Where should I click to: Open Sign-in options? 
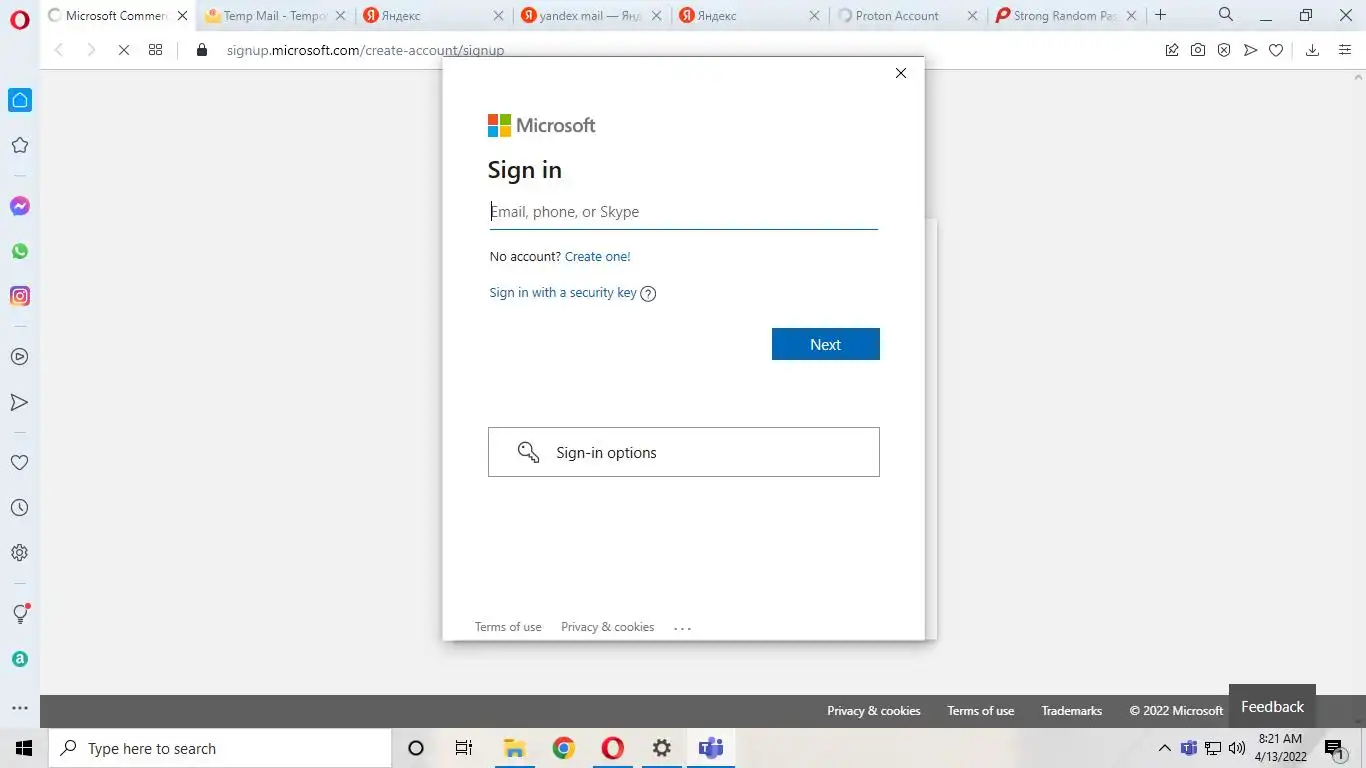pyautogui.click(x=684, y=452)
